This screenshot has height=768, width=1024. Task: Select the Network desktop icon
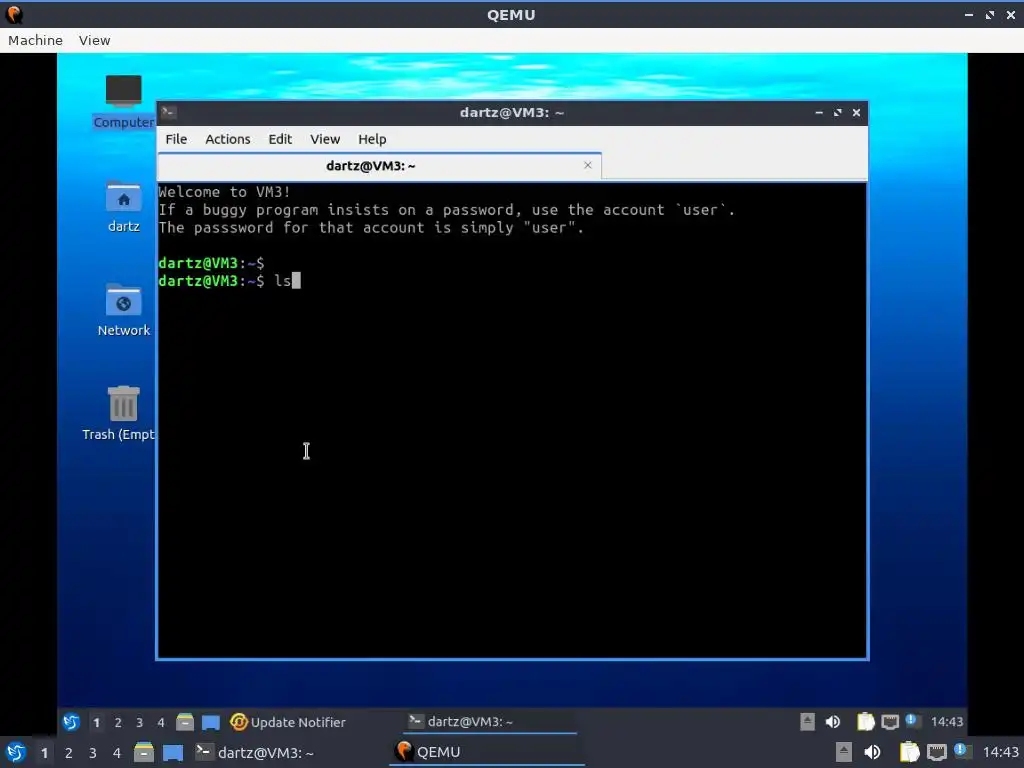[123, 311]
